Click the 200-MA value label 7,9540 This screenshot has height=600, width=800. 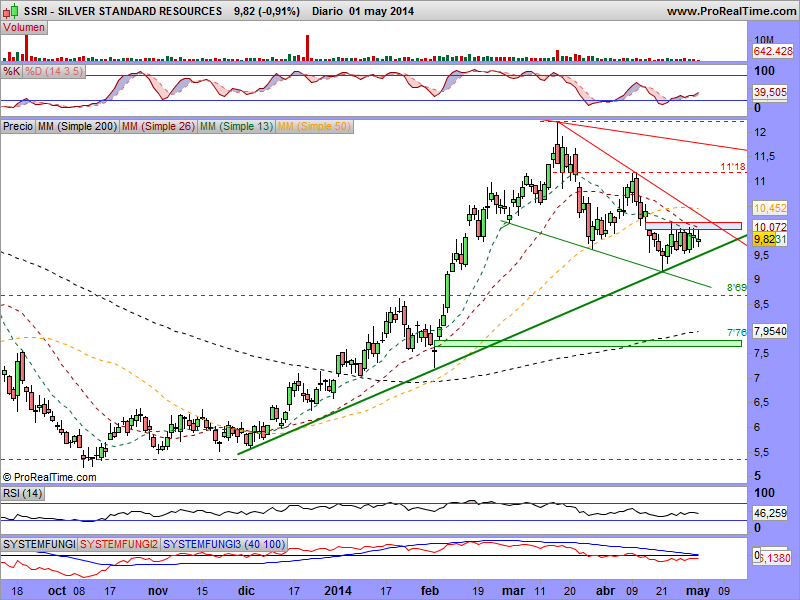(770, 331)
